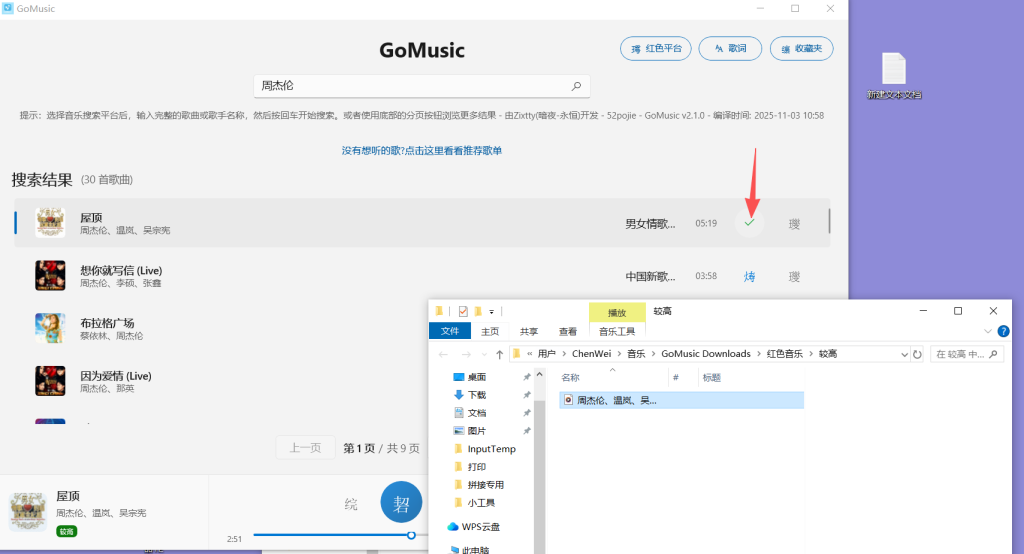
Task: Expand the Explorer ribbon with the chevron
Action: [988, 331]
